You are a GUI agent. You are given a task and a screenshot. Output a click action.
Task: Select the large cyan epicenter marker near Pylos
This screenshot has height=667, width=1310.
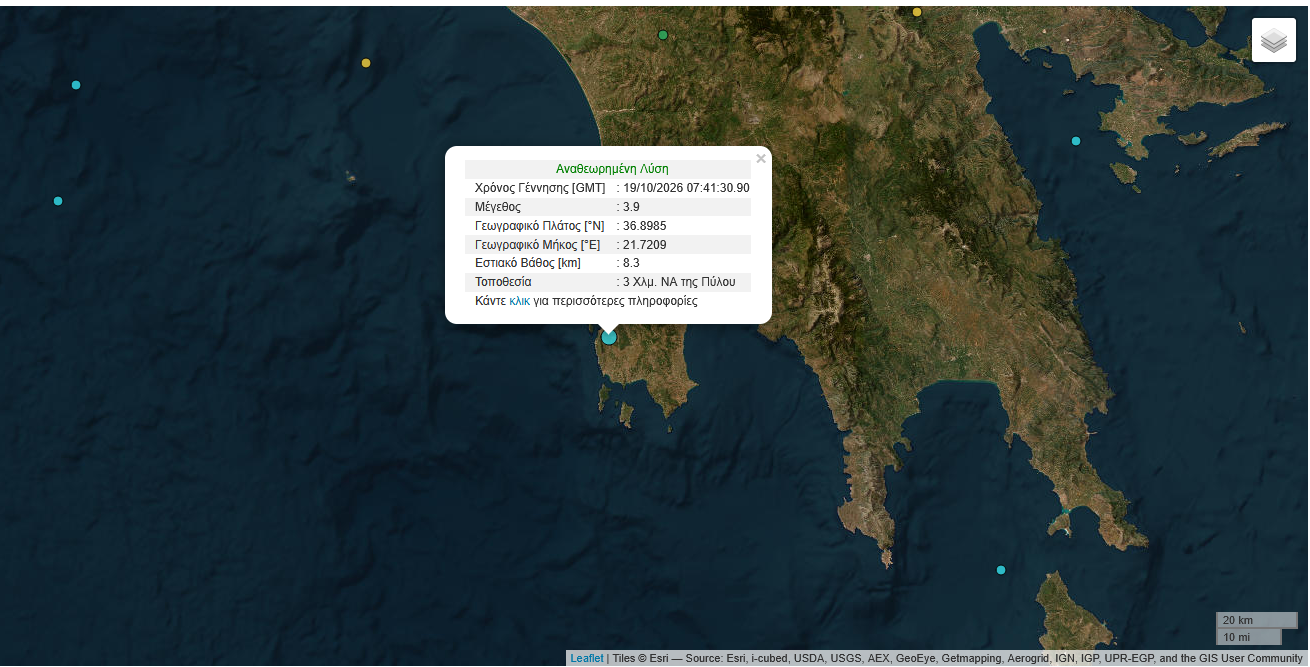click(609, 337)
